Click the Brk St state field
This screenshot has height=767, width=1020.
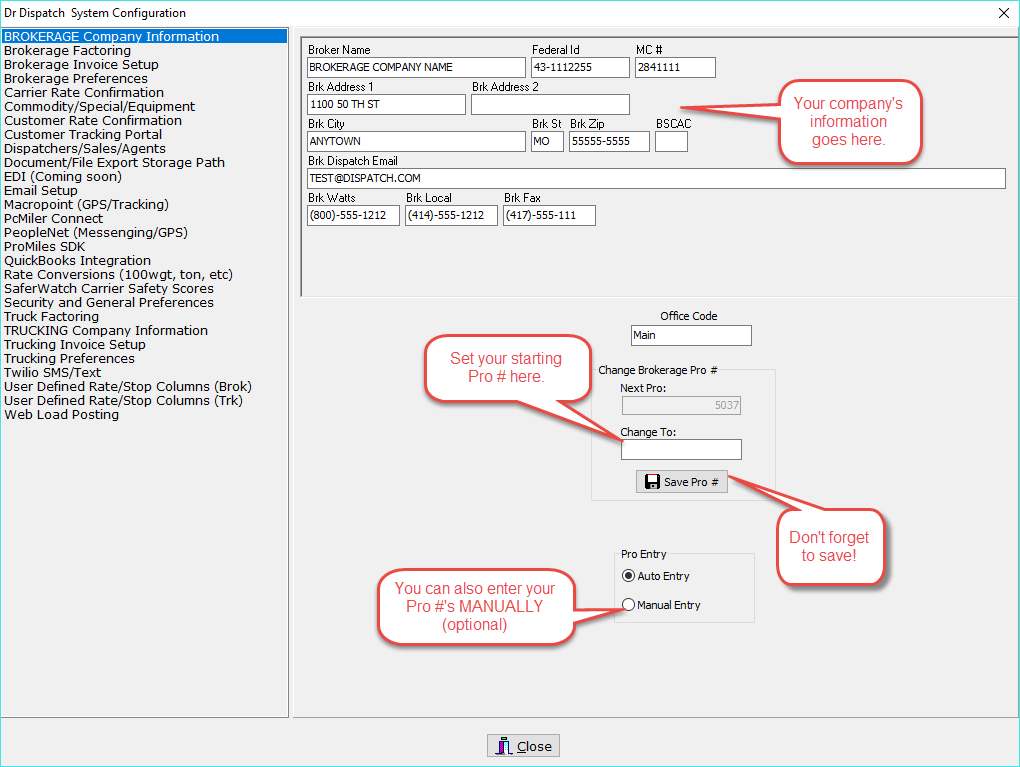[x=547, y=141]
